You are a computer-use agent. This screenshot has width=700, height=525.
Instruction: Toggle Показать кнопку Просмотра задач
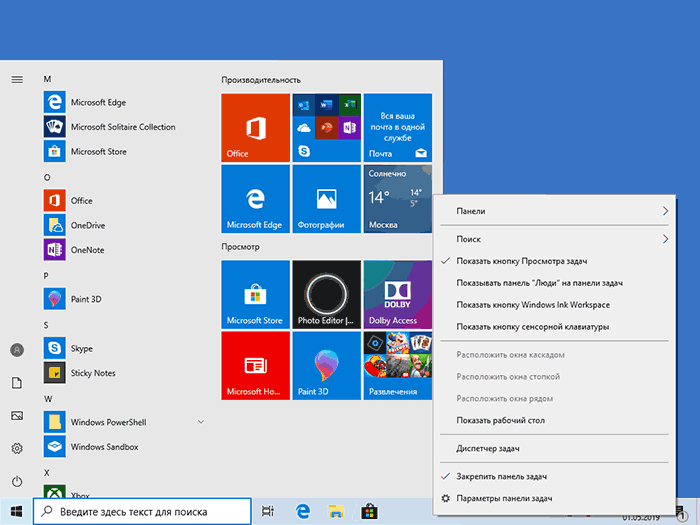(554, 261)
